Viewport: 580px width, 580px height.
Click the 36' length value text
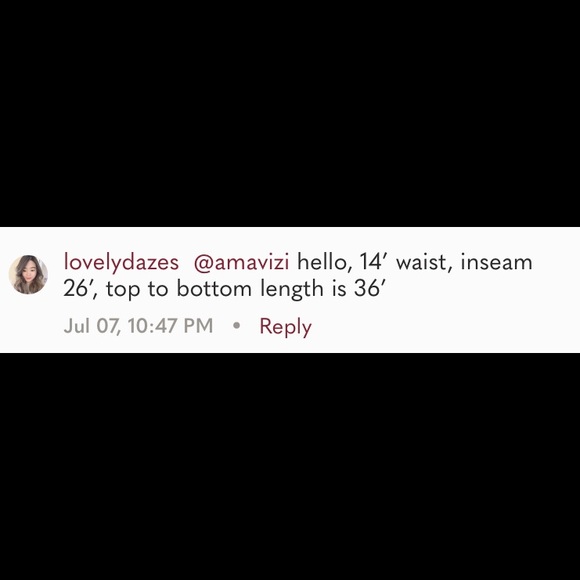pyautogui.click(x=370, y=289)
